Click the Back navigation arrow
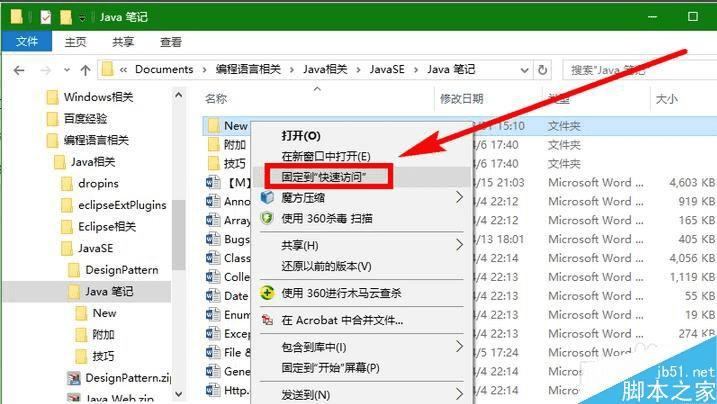Image resolution: width=717 pixels, height=404 pixels. pos(19,70)
